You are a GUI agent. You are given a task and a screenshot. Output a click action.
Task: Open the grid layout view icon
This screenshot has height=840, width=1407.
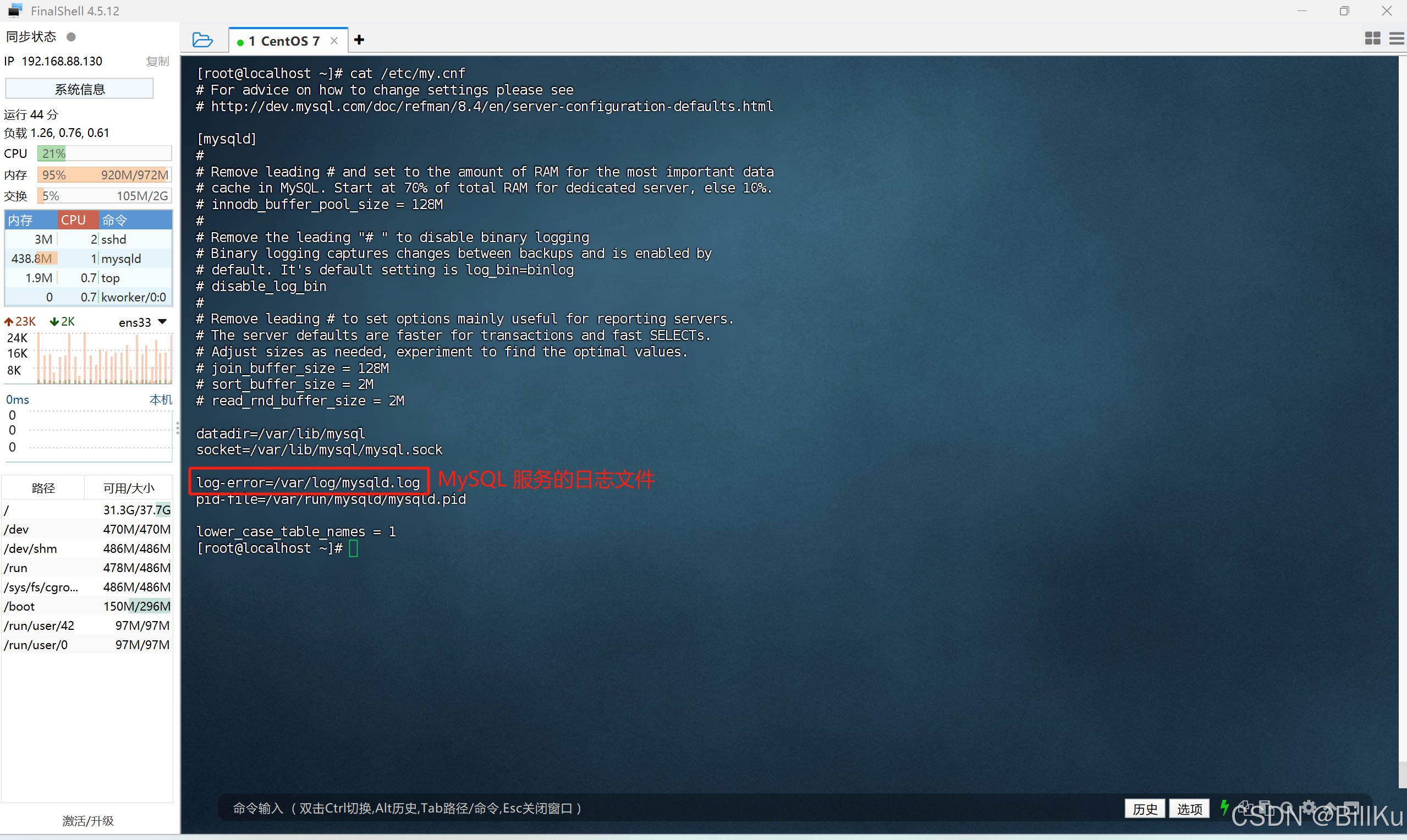tap(1372, 39)
